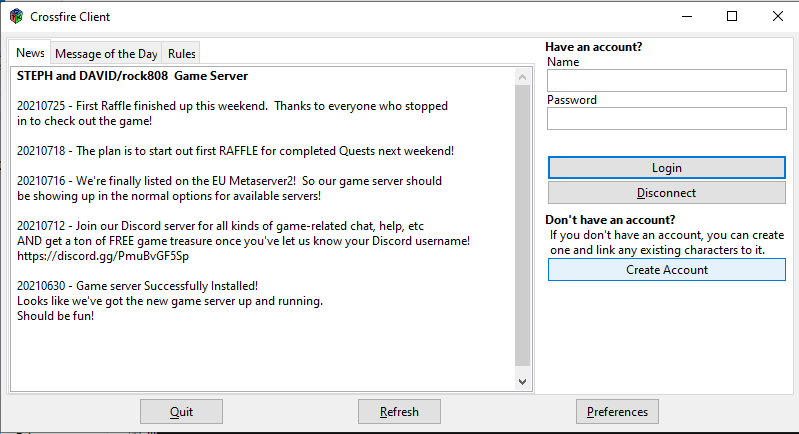Open Preferences
The image size is (799, 434).
coord(617,412)
